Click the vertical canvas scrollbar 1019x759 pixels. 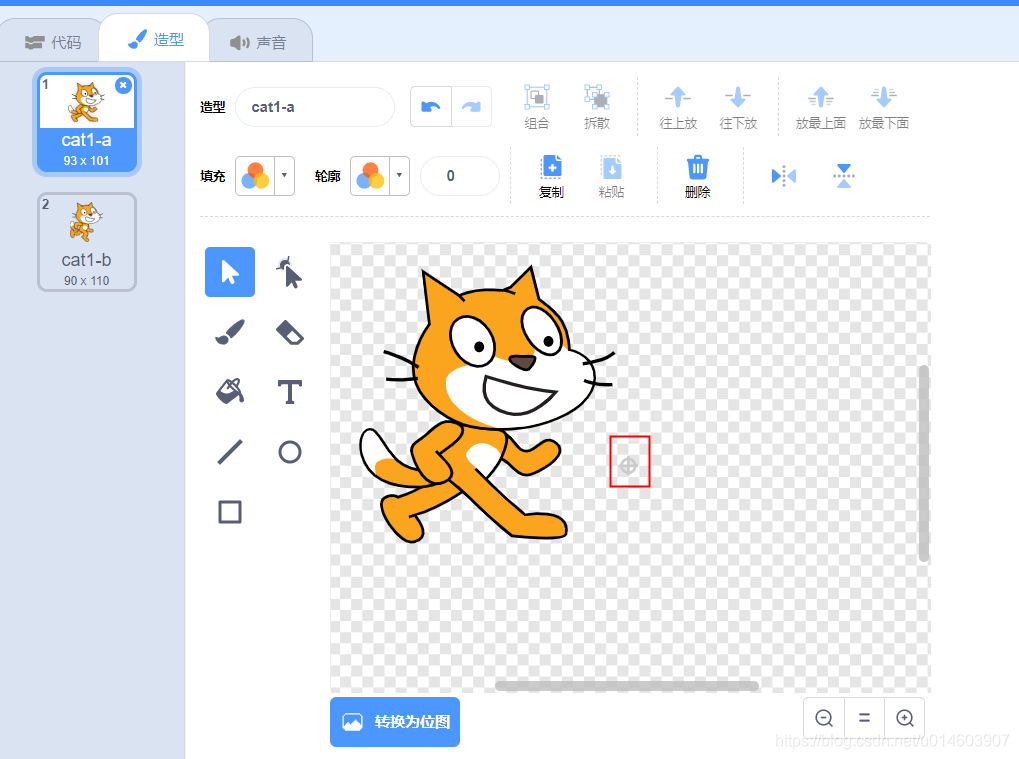(923, 463)
